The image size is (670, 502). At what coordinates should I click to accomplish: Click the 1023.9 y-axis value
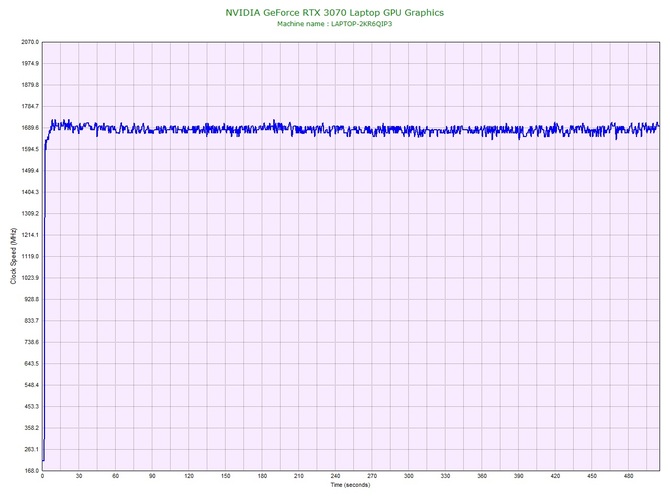tap(30, 278)
